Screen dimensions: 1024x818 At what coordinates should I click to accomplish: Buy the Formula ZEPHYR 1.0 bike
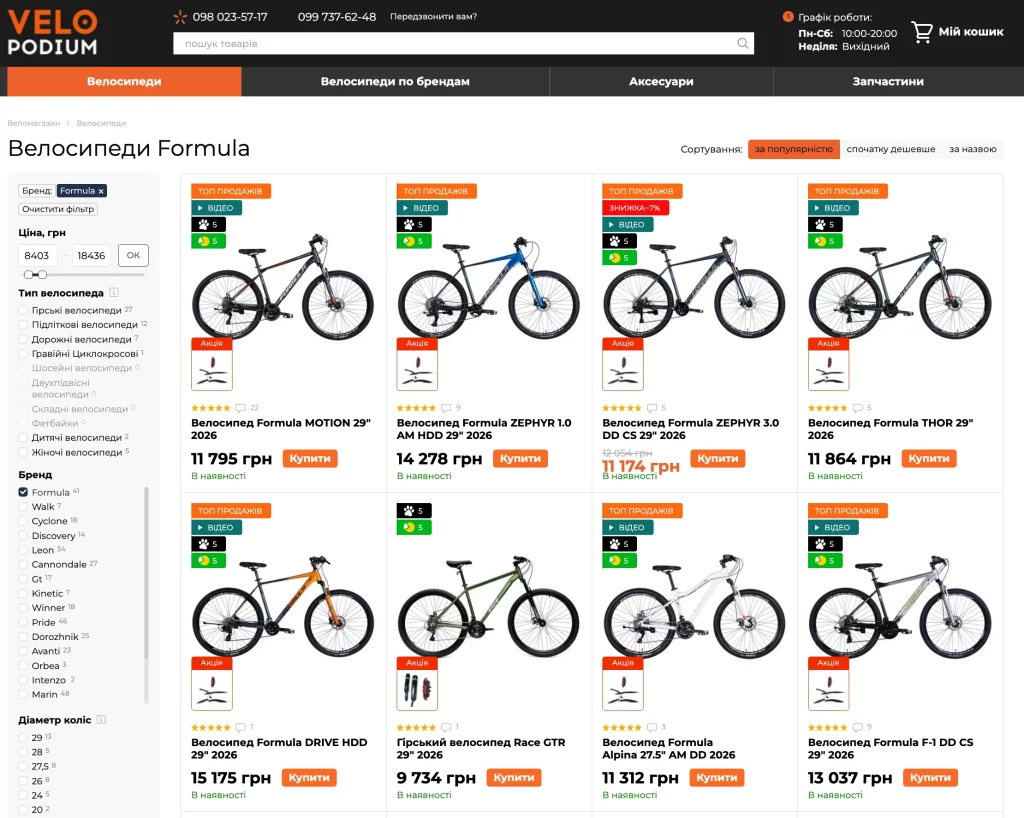[x=520, y=458]
